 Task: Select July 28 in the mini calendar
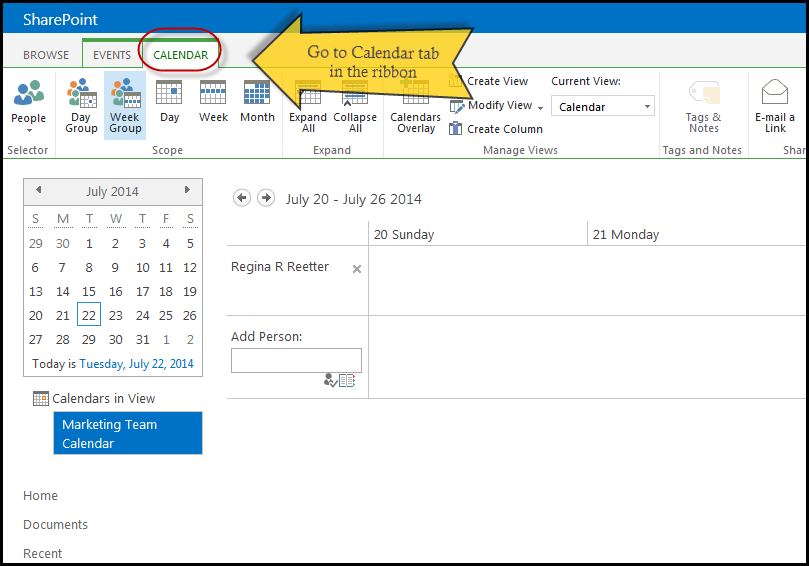click(x=62, y=339)
